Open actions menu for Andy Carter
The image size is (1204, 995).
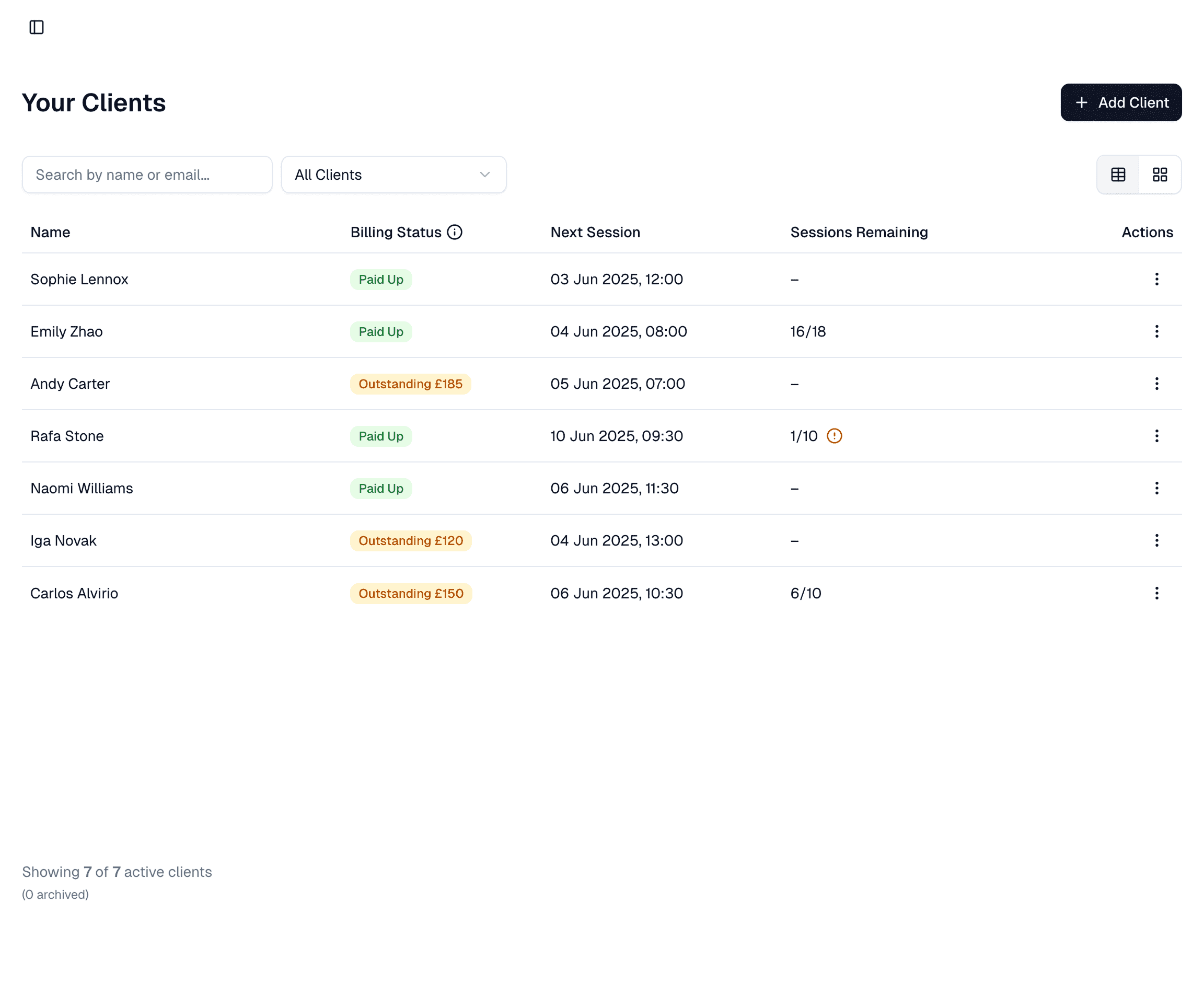(1156, 384)
